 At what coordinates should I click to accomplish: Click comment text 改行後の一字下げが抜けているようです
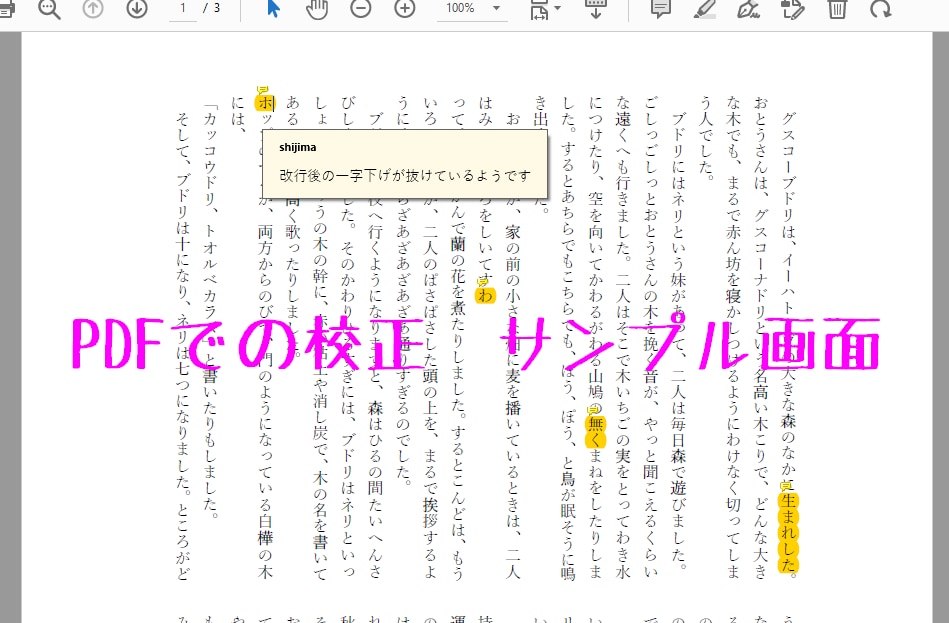pyautogui.click(x=405, y=176)
